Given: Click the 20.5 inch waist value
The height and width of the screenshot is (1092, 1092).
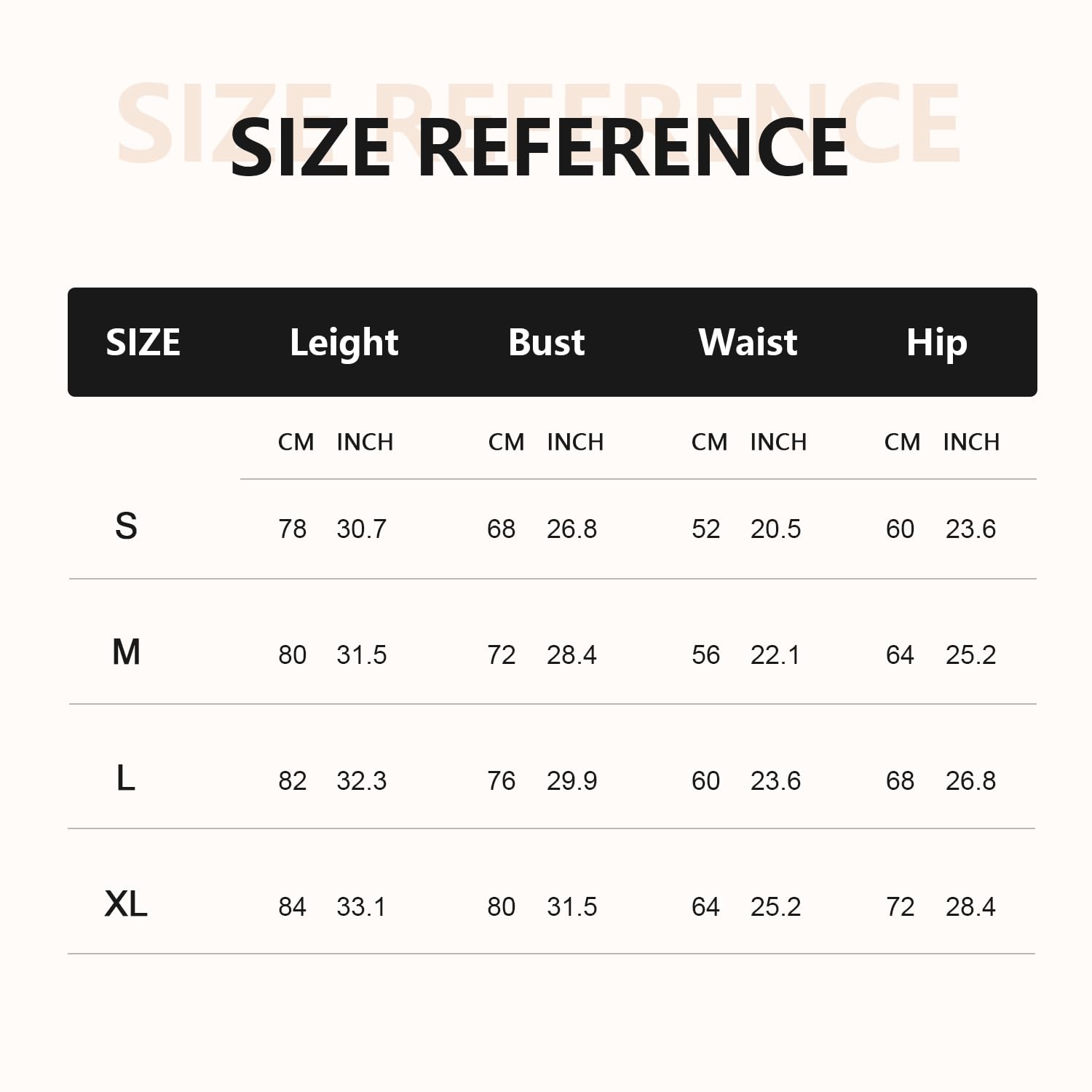Looking at the screenshot, I should pos(775,529).
